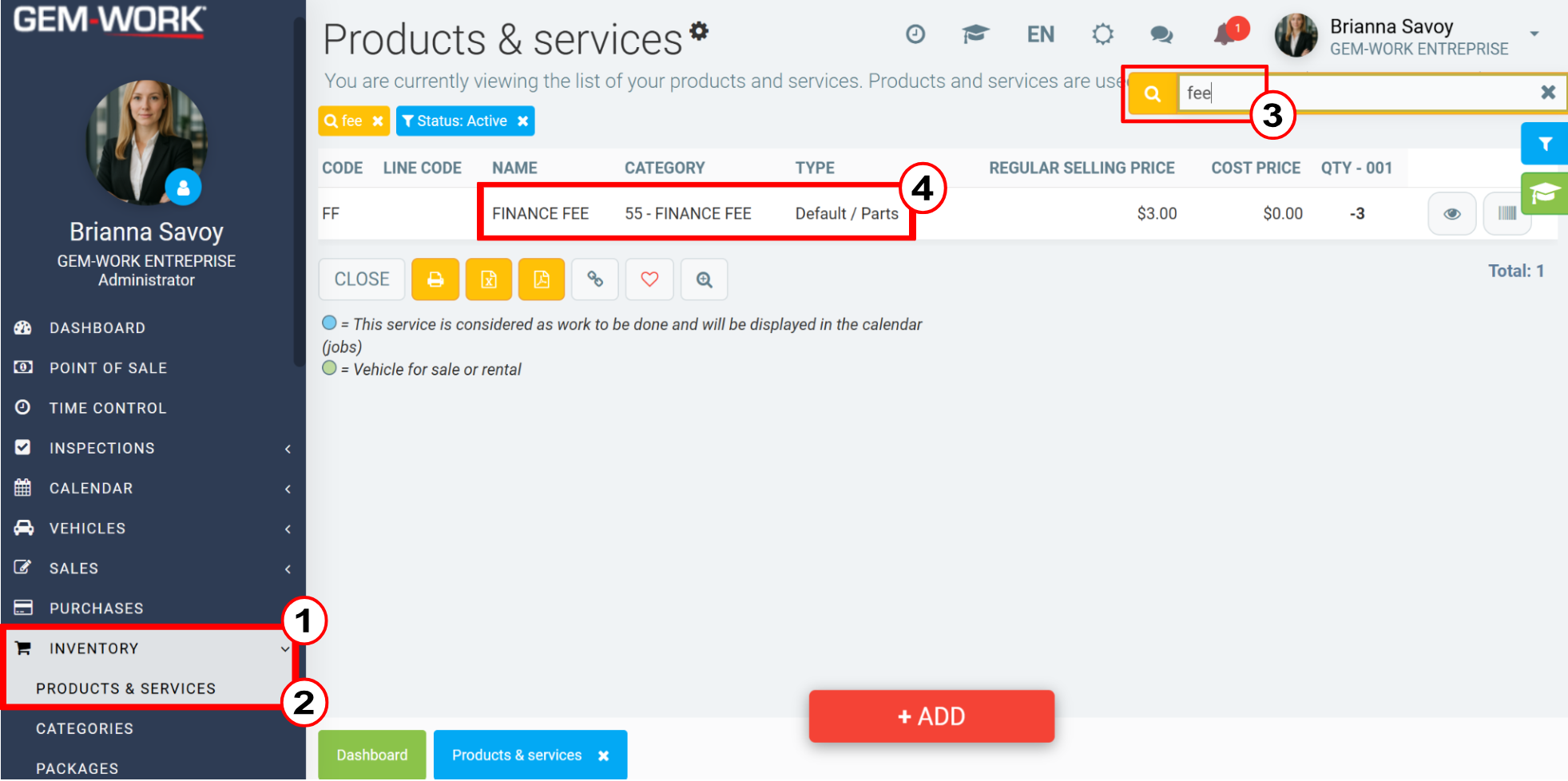Click the print icon button
The width and height of the screenshot is (1568, 781).
(x=435, y=279)
